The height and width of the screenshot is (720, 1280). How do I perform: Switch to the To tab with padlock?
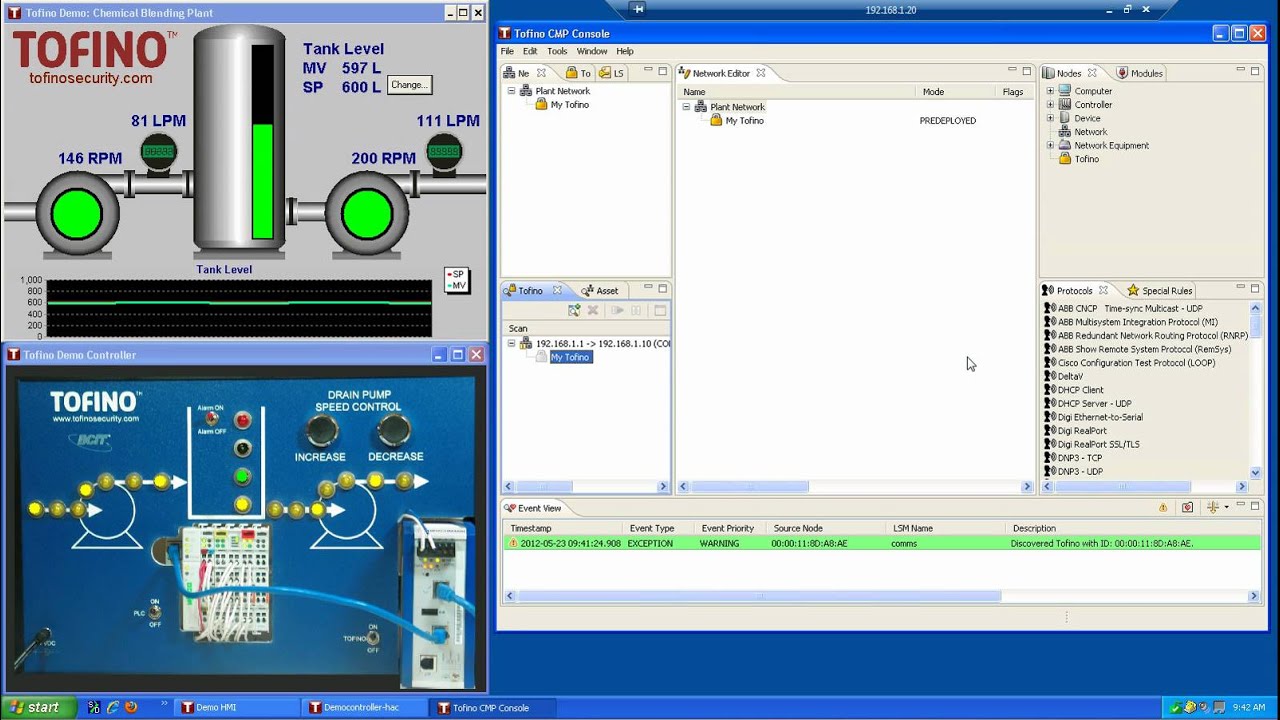pos(578,73)
